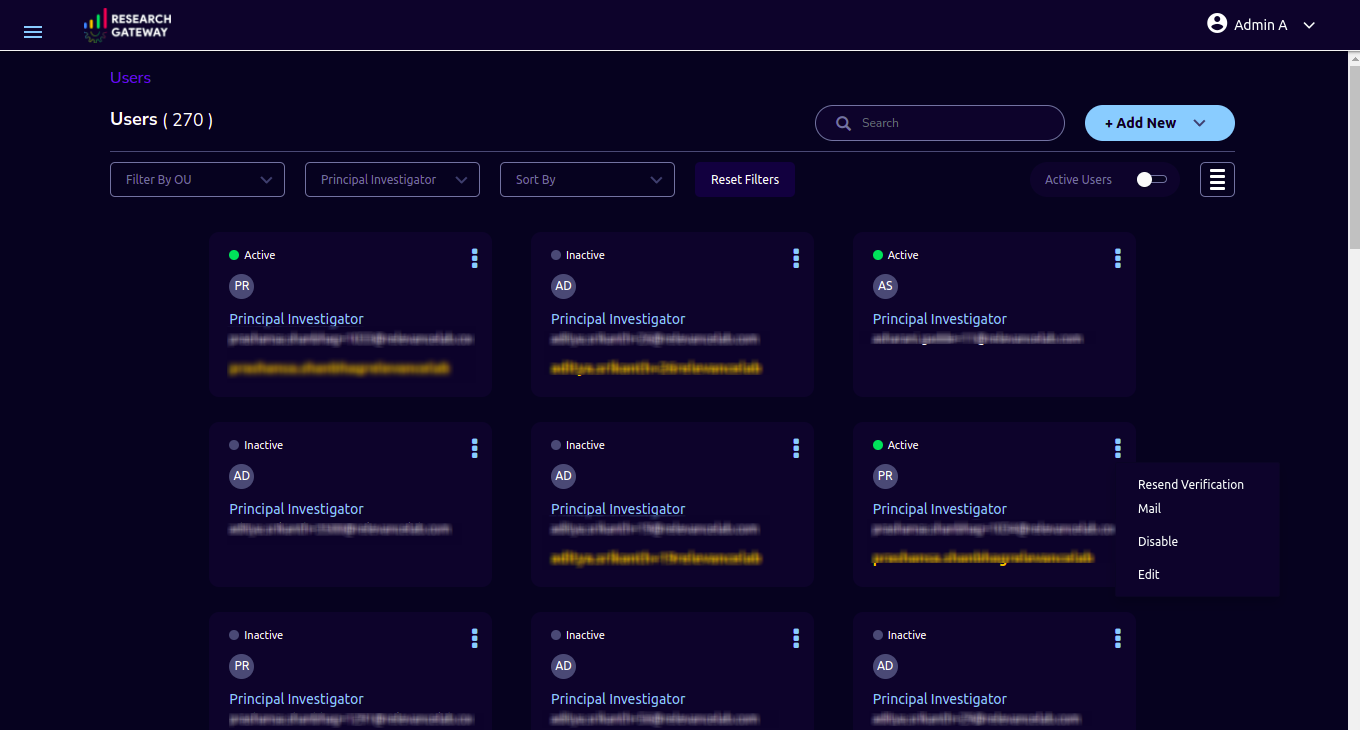Expand the chevron on Add New button

(x=1200, y=123)
